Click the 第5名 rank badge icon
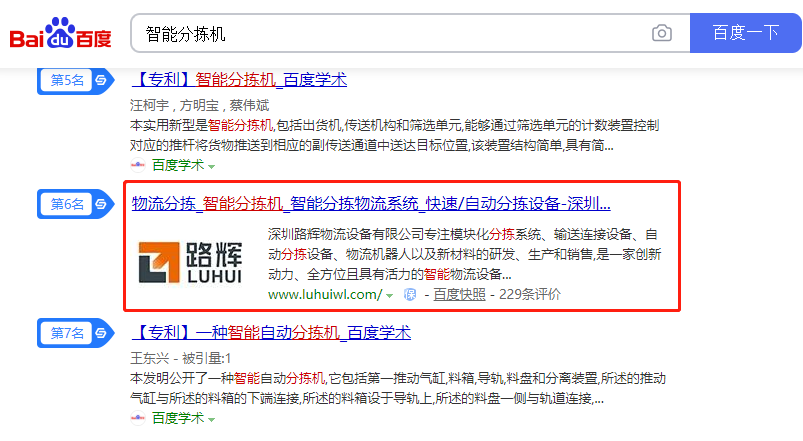Screen dimensions: 803x441 100,79
